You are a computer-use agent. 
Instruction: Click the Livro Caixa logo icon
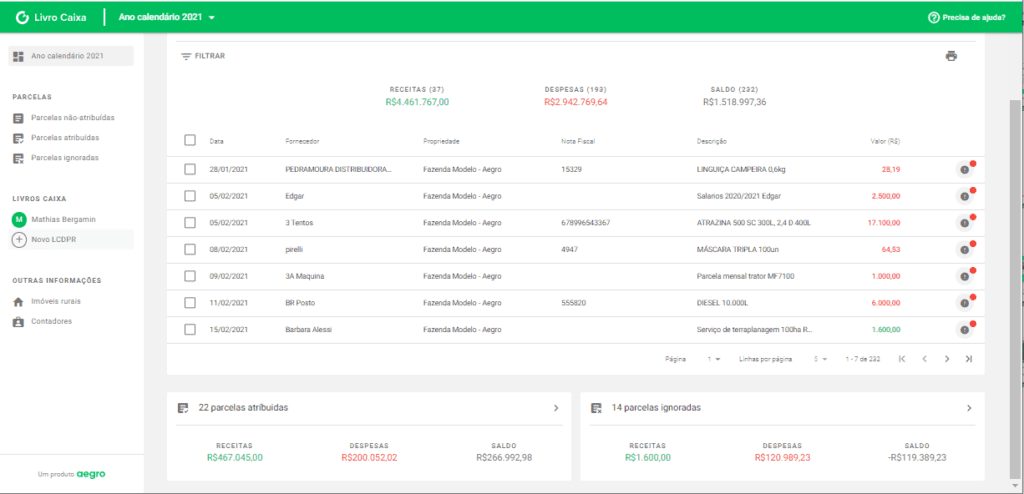coord(23,18)
